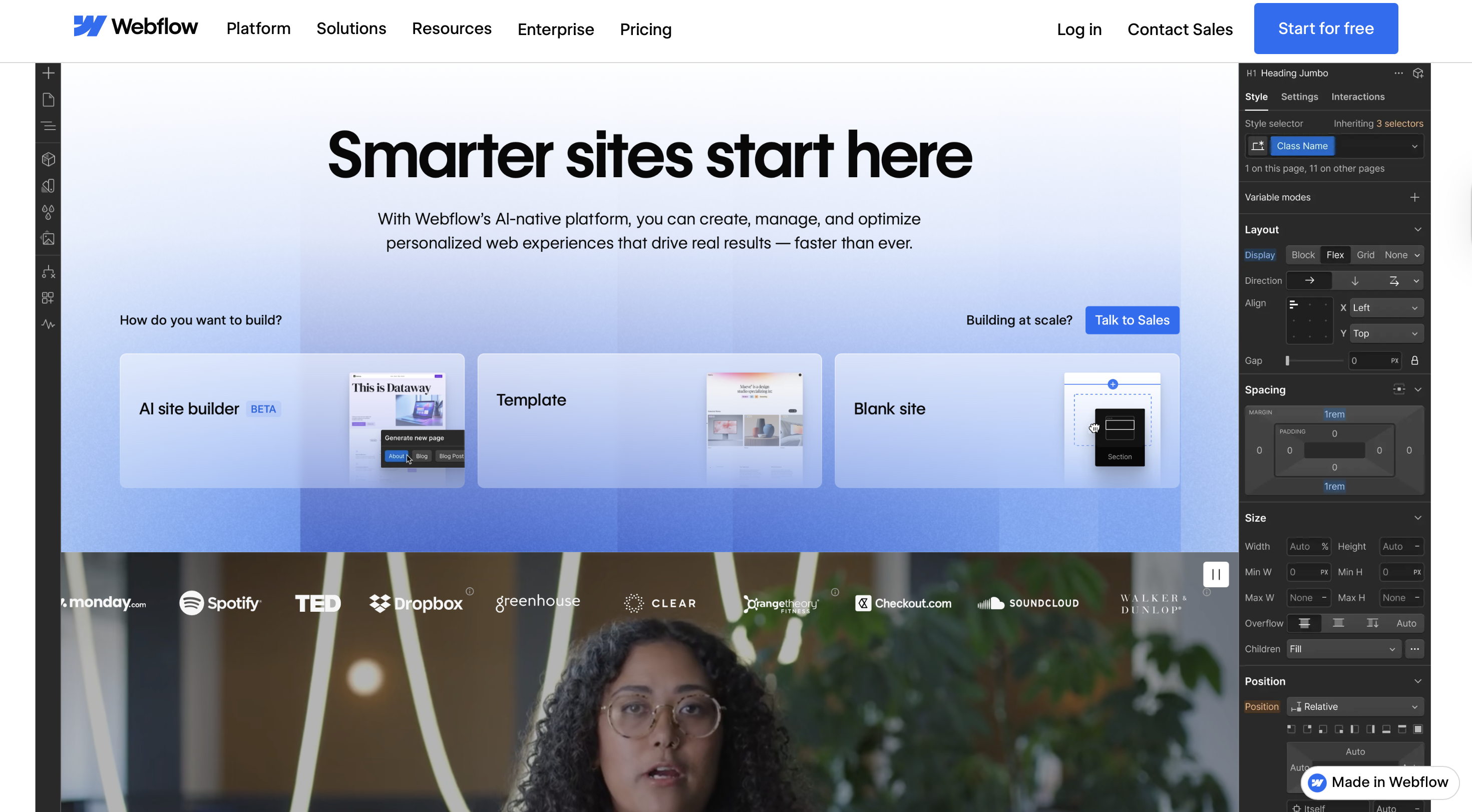The width and height of the screenshot is (1472, 812).
Task: Open the Position Relative dropdown
Action: click(x=1355, y=707)
